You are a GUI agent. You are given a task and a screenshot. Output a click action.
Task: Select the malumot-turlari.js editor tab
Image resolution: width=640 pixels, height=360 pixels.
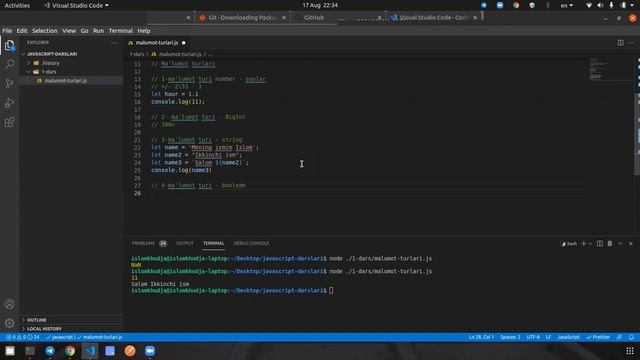click(157, 42)
